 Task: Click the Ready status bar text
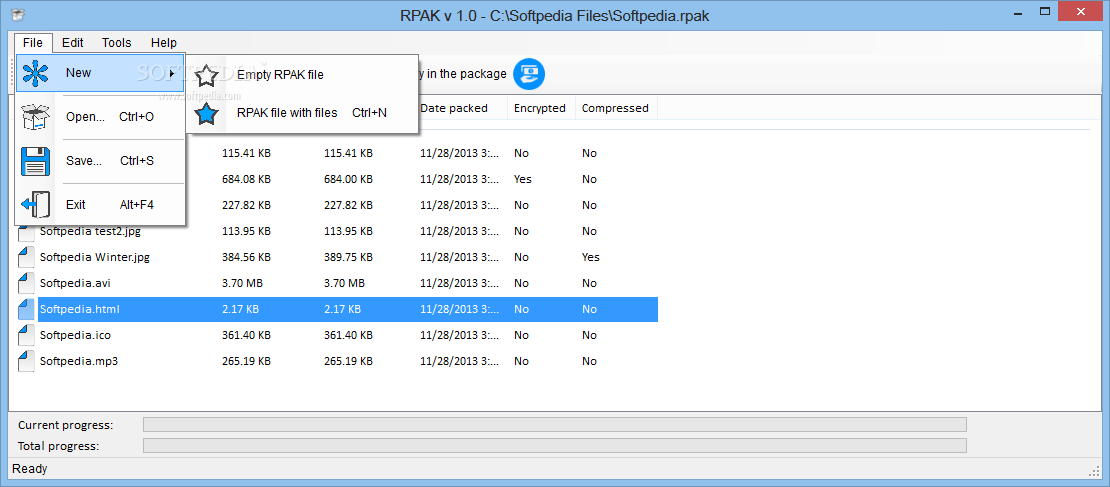[30, 469]
